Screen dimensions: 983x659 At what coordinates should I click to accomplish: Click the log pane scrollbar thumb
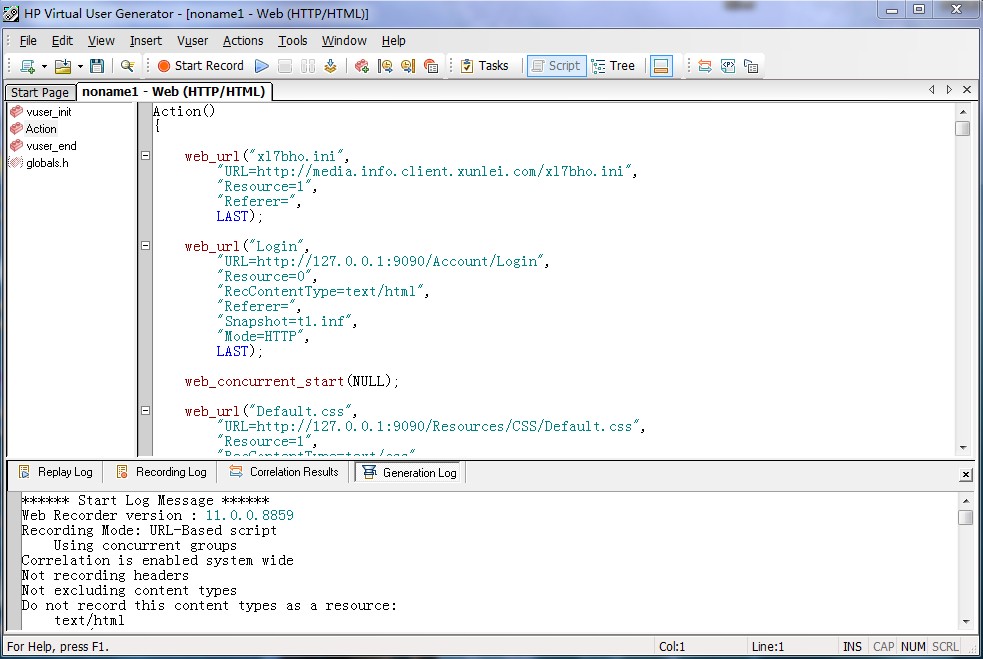coord(965,517)
